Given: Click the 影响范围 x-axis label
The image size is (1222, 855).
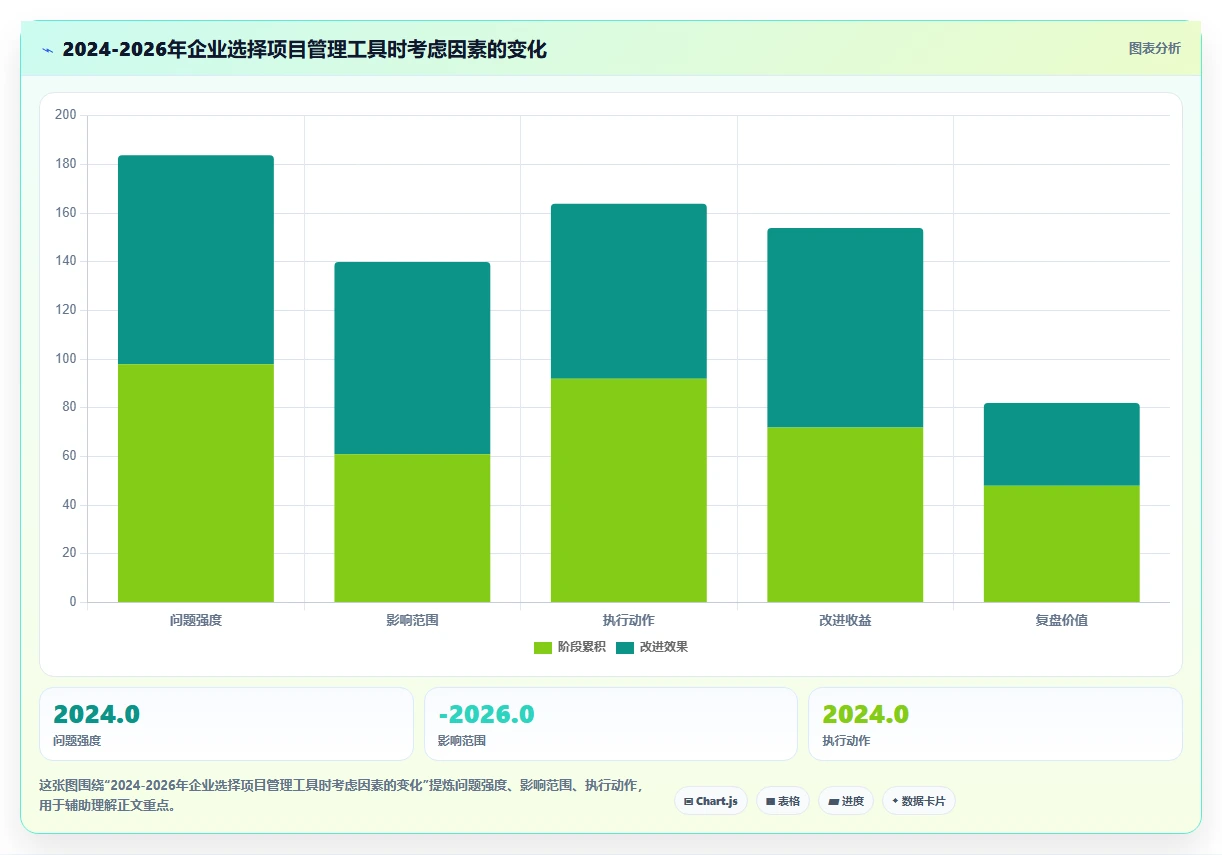Looking at the screenshot, I should tap(412, 620).
